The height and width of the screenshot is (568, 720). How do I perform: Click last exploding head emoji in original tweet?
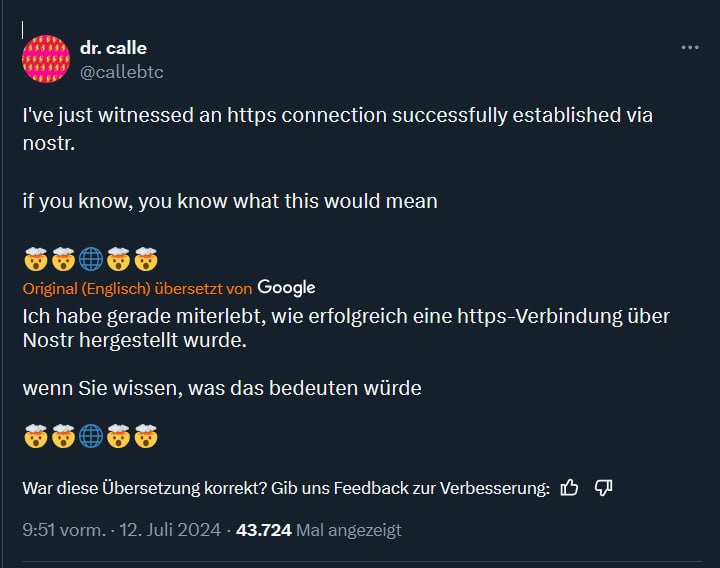(x=146, y=259)
